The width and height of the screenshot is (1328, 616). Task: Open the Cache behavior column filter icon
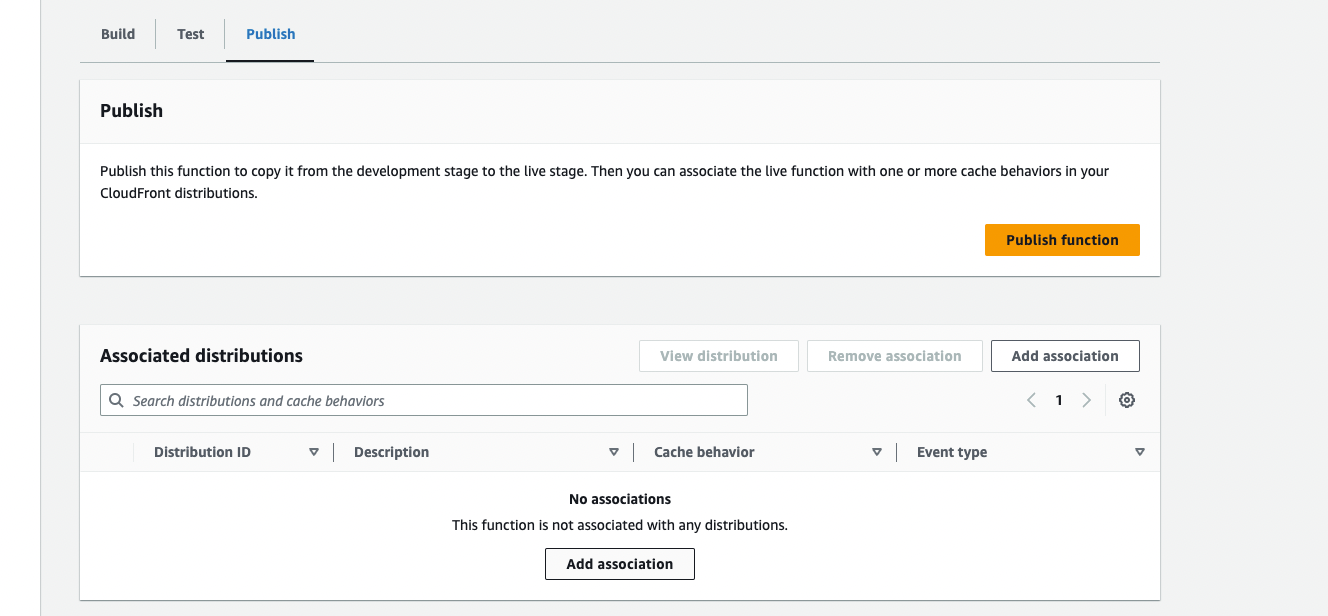pyautogui.click(x=877, y=451)
